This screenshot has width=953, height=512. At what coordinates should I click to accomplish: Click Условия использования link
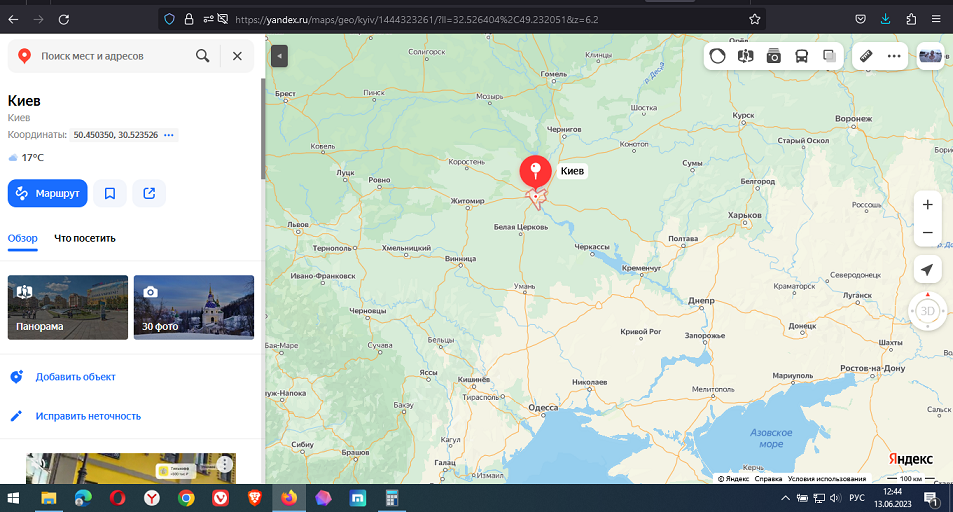[x=827, y=479]
